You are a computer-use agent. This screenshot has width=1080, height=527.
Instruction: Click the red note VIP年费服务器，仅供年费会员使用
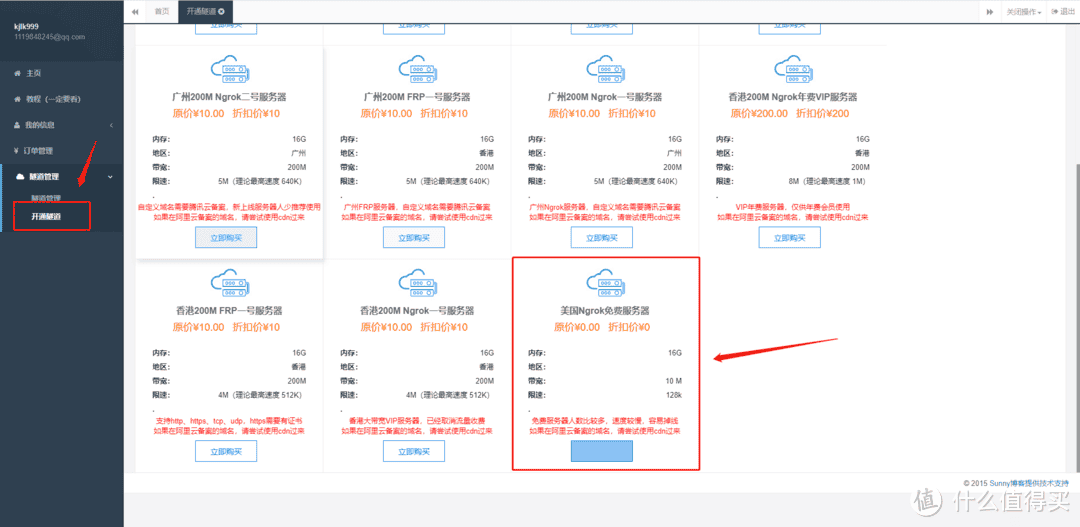tap(793, 207)
